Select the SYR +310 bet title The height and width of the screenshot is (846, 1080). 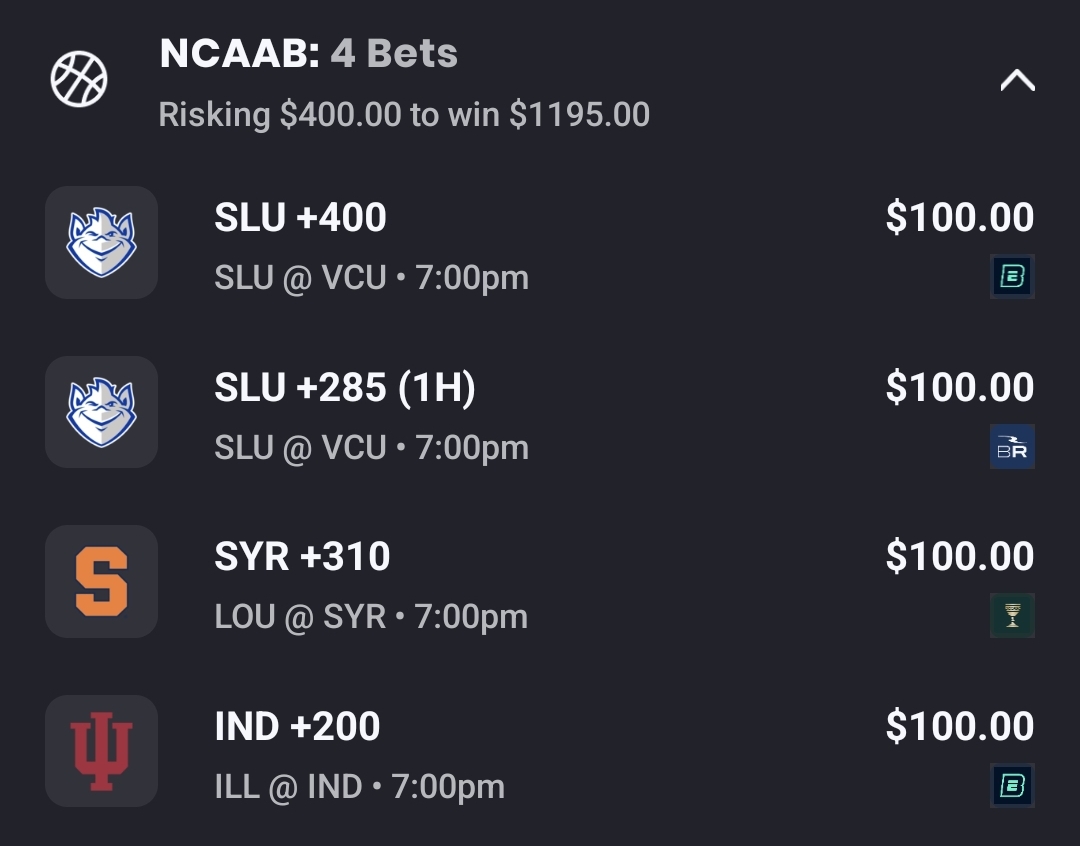[302, 557]
